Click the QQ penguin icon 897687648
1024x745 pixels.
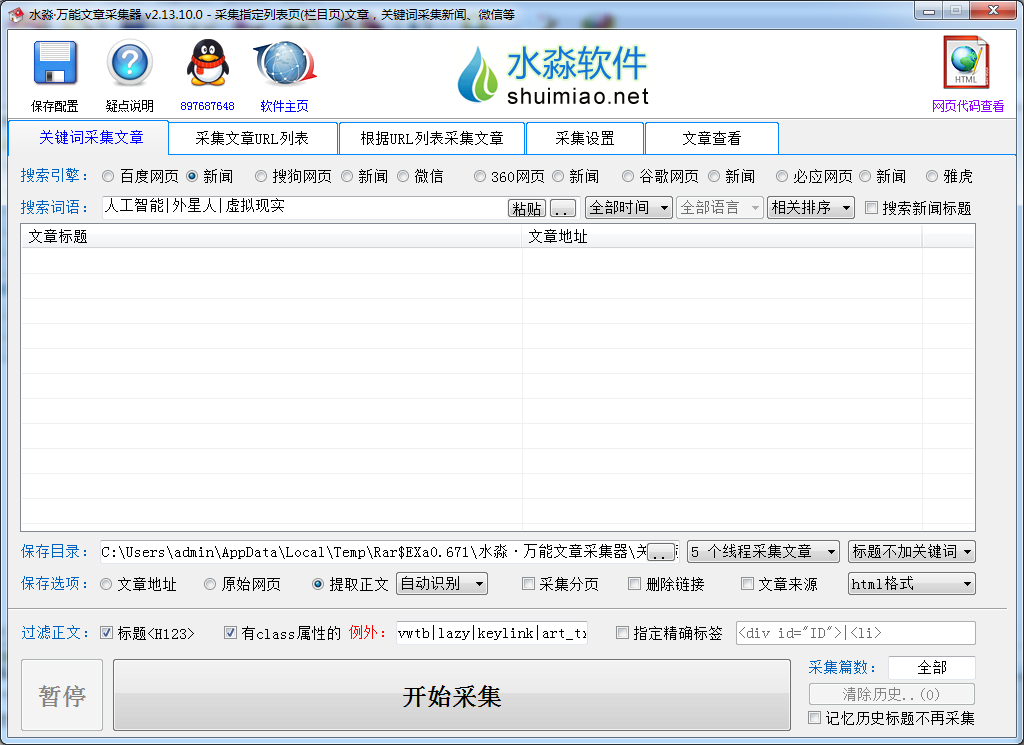click(x=207, y=63)
